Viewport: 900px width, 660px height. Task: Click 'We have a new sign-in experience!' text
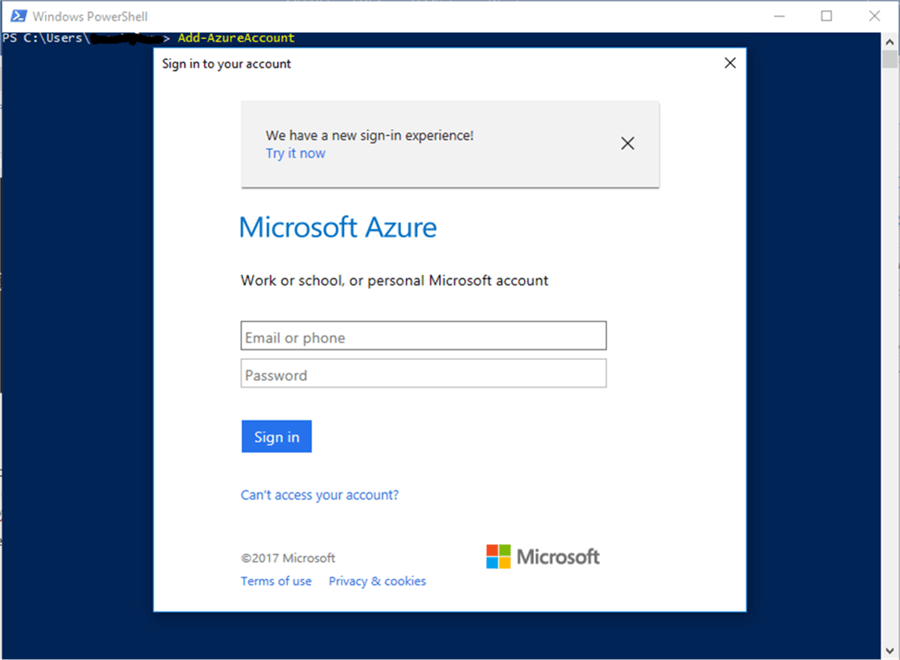coord(370,136)
